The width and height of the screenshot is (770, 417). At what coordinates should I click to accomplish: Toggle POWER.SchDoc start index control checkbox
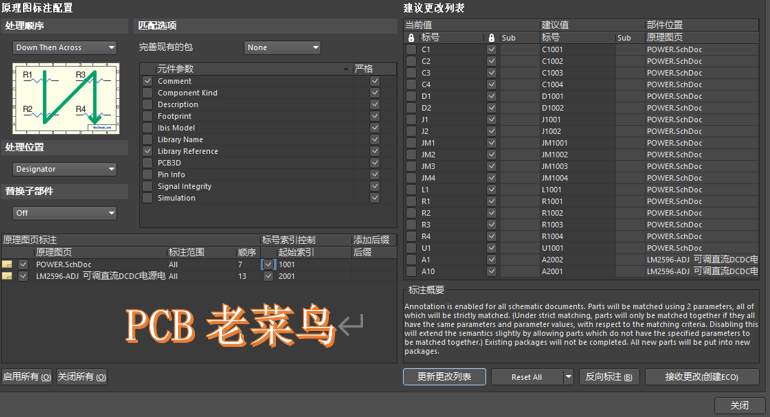coord(268,265)
